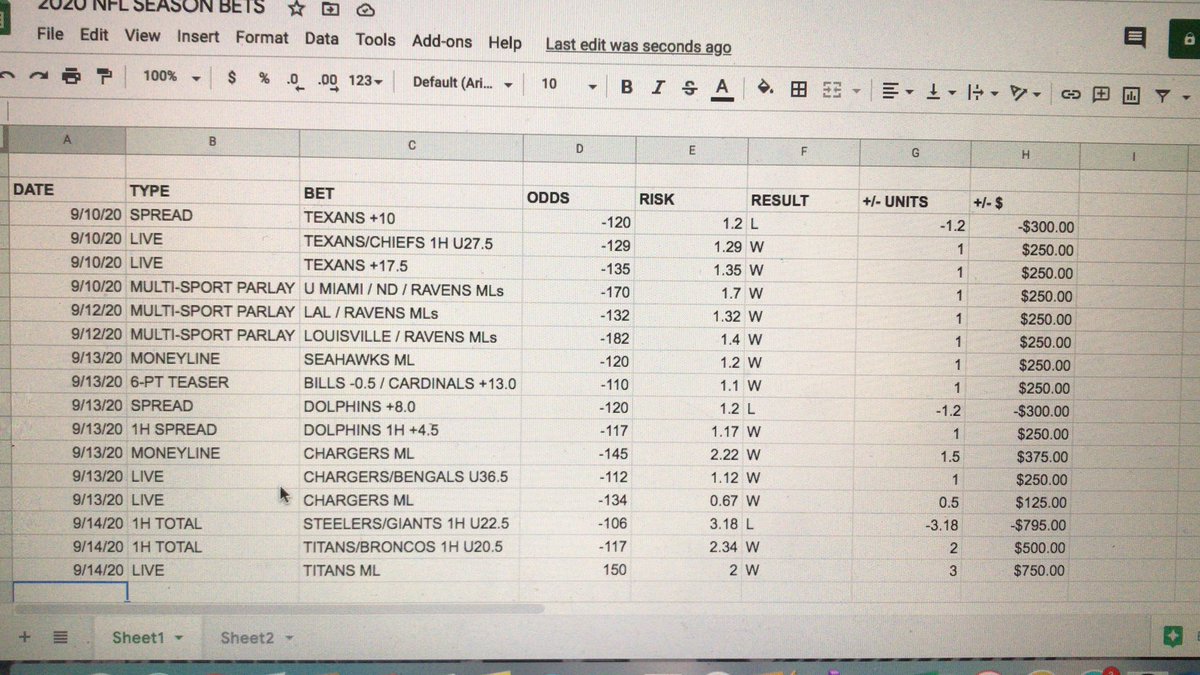Open vertical align dropdown
Image resolution: width=1200 pixels, height=675 pixels.
point(939,93)
